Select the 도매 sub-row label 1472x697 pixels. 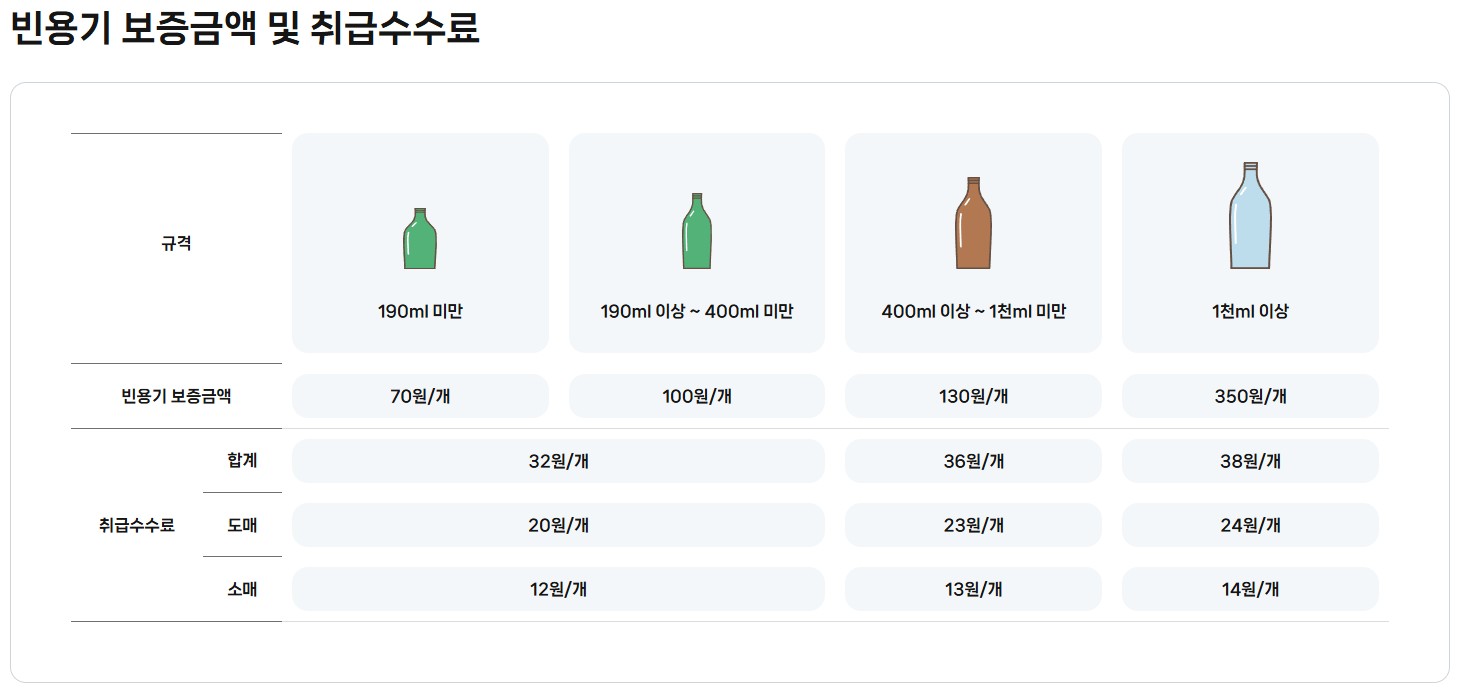tap(243, 524)
